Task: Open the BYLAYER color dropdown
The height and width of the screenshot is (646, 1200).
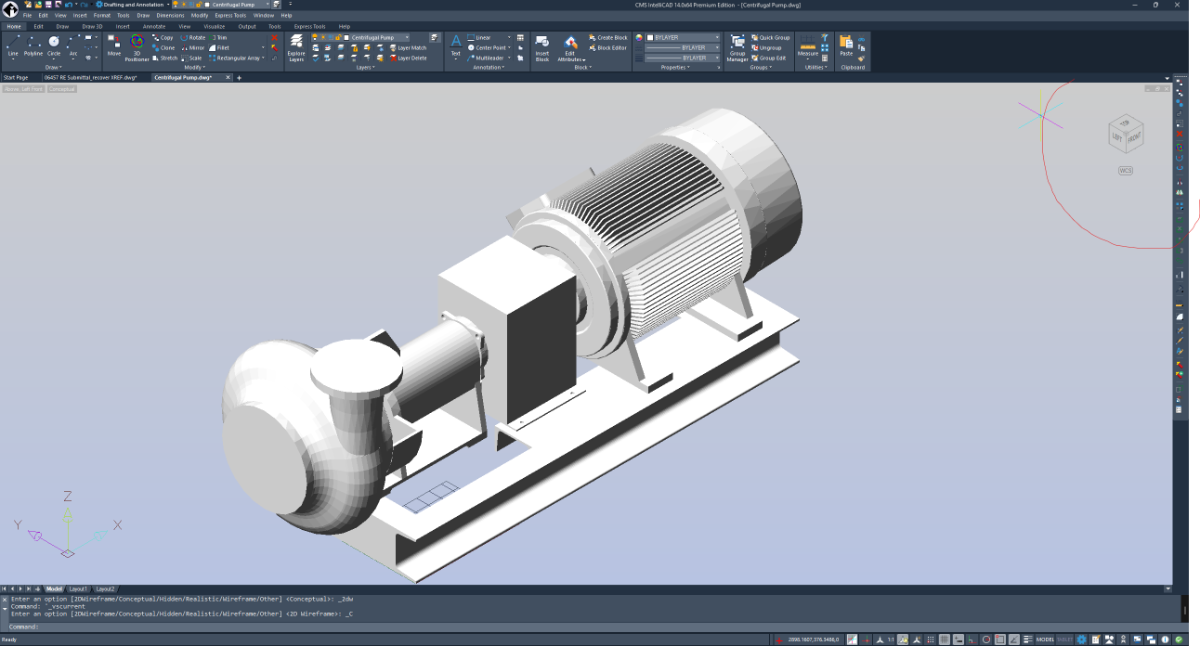Action: point(683,37)
